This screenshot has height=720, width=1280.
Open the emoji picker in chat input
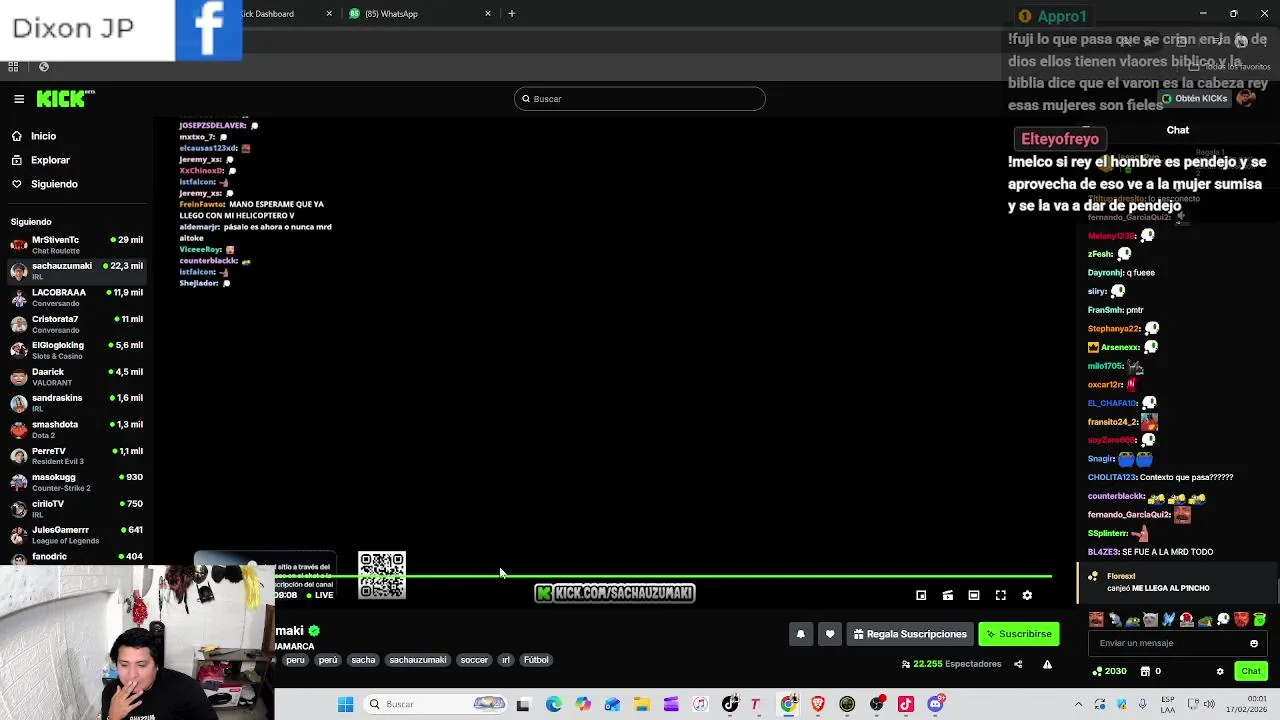coord(1254,644)
